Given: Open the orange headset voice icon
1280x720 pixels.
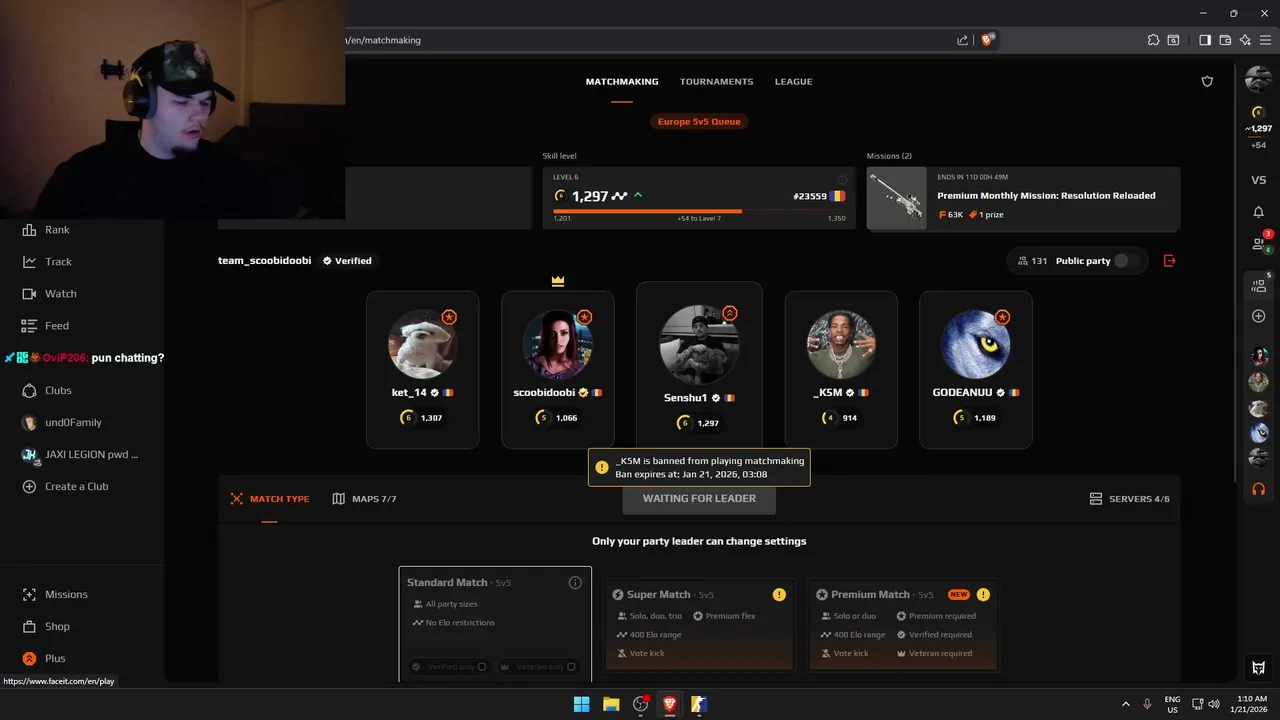Looking at the screenshot, I should tap(1258, 490).
